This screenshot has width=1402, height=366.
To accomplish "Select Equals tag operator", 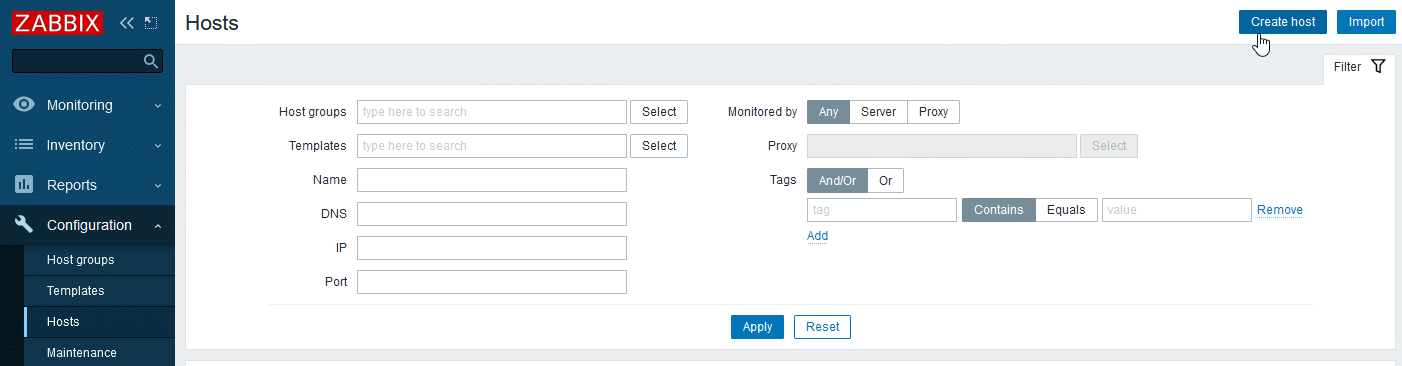I will click(x=1066, y=210).
